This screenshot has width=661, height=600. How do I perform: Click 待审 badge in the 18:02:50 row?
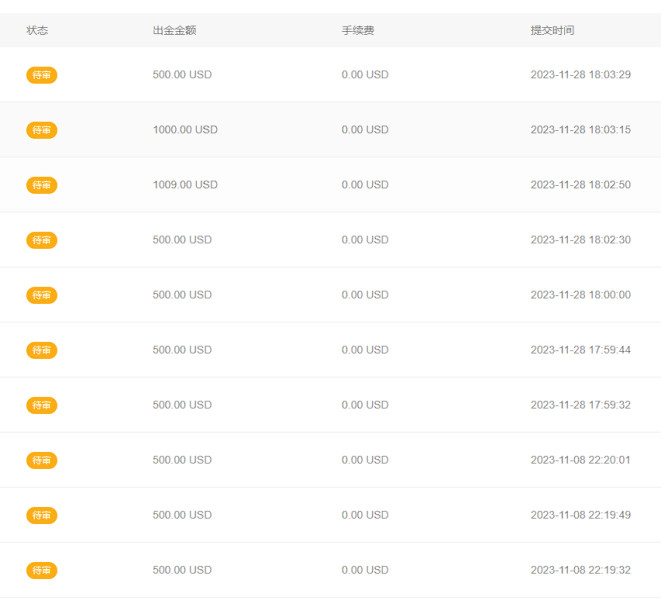[x=42, y=185]
